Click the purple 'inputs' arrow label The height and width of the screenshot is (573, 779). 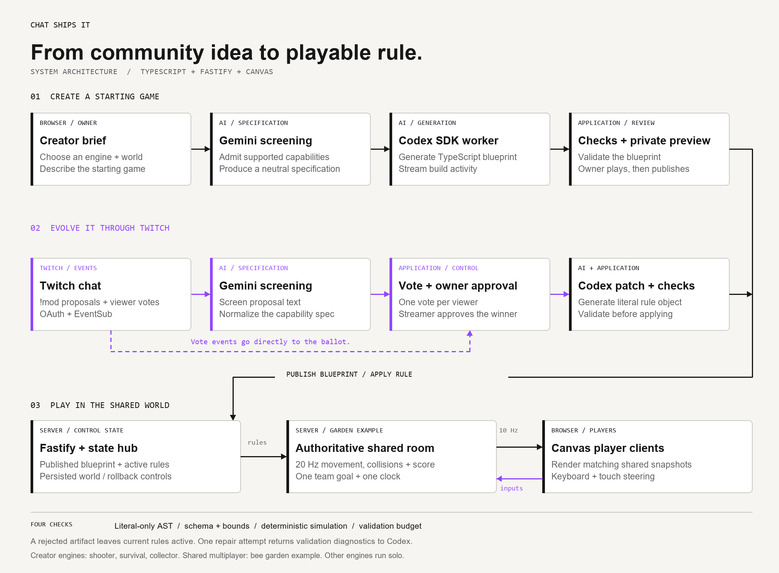coord(511,489)
